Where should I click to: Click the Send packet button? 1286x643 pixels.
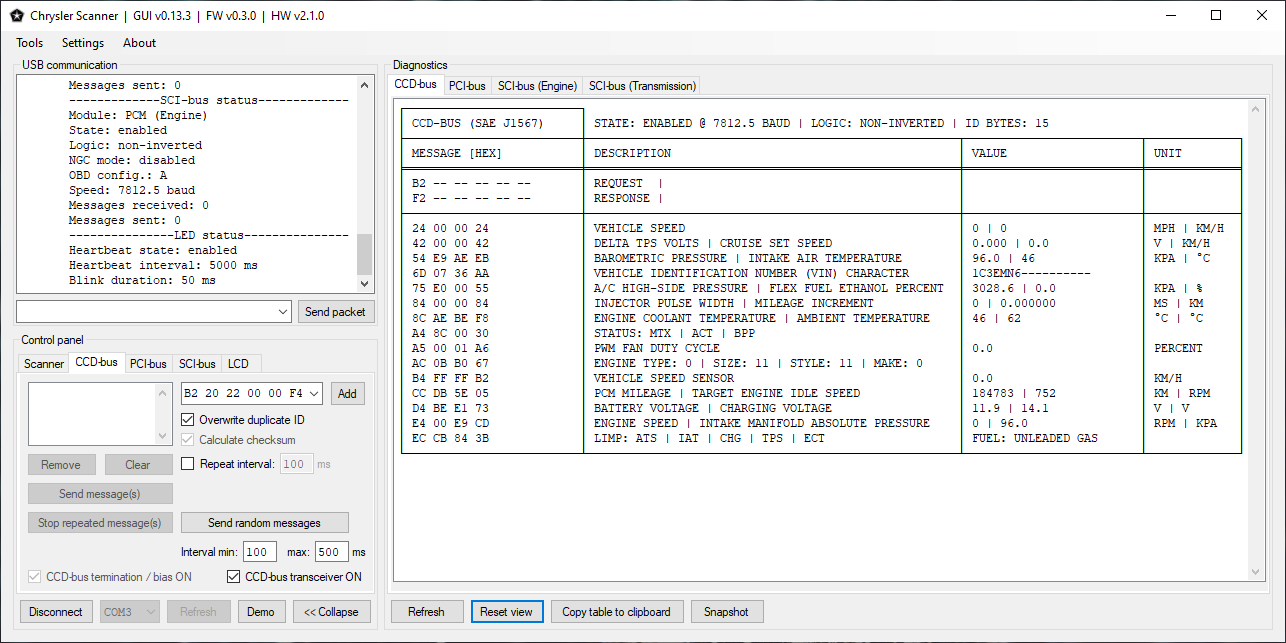click(335, 312)
